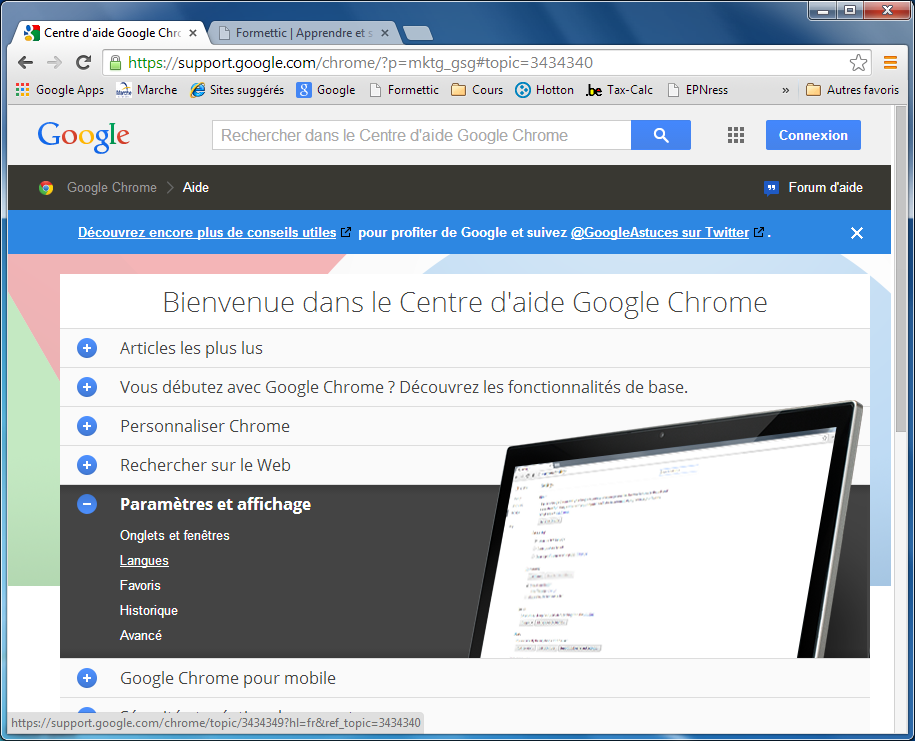Open the Sites suggérés bookmark
Viewport: 915px width, 741px height.
click(x=238, y=90)
